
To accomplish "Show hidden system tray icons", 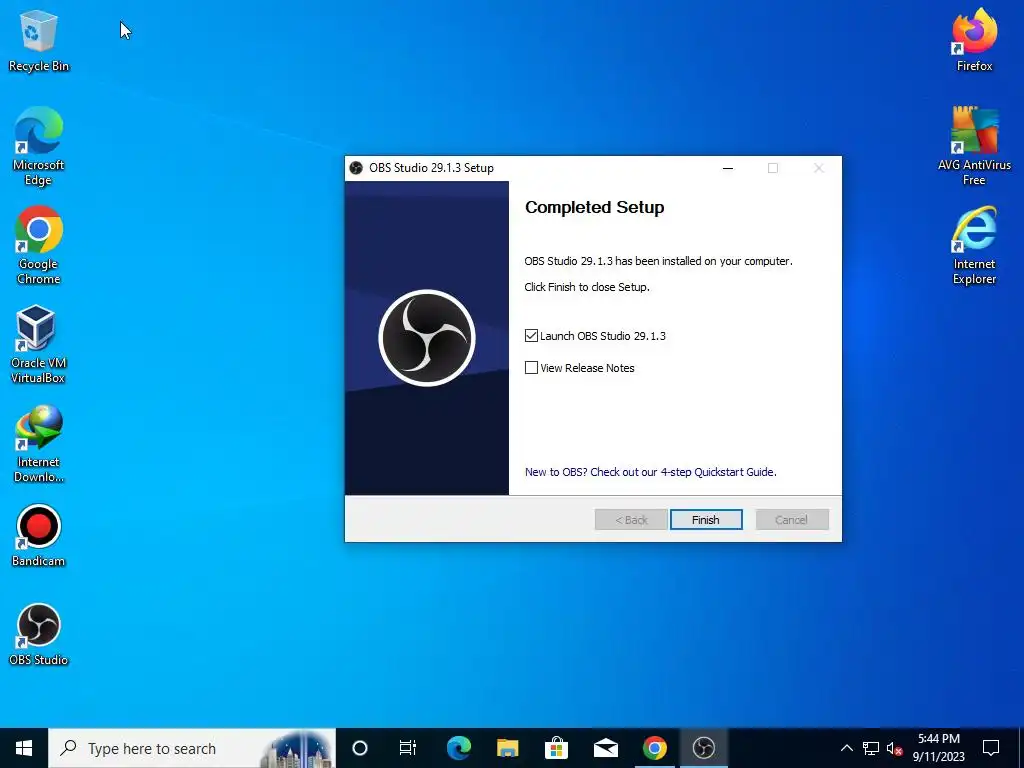I will click(846, 748).
